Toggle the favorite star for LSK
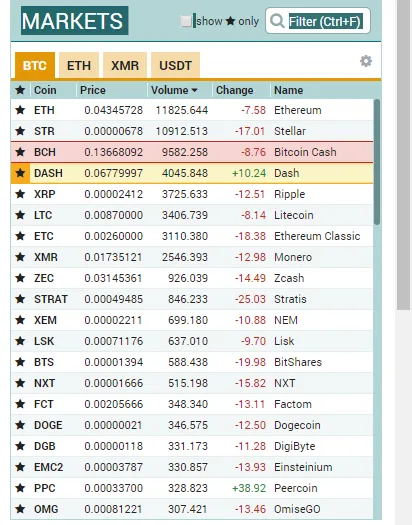Image resolution: width=412 pixels, height=525 pixels. tap(20, 341)
